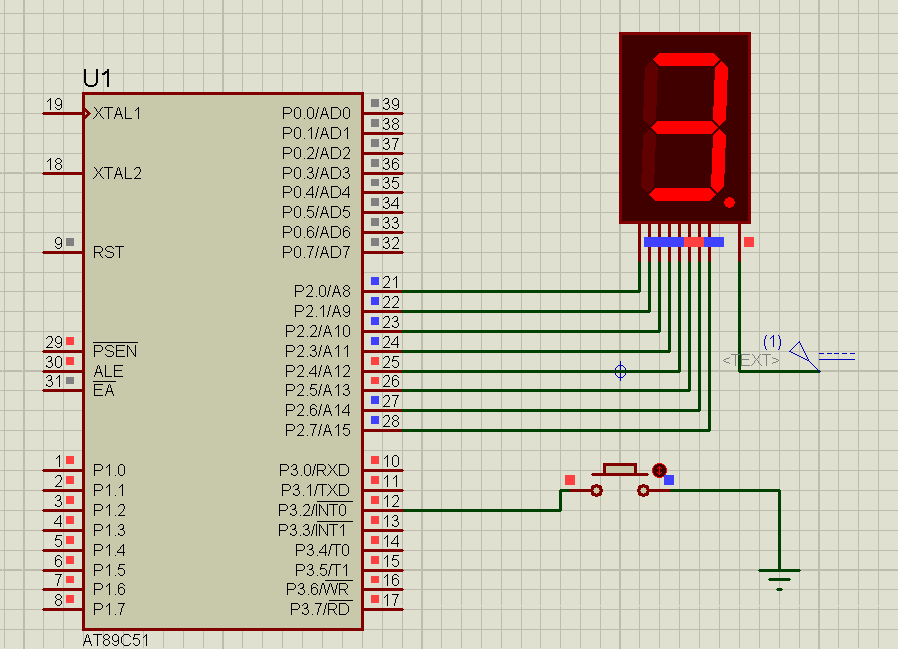Click the P0.4/AD4 pin label
898x649 pixels.
(x=316, y=192)
